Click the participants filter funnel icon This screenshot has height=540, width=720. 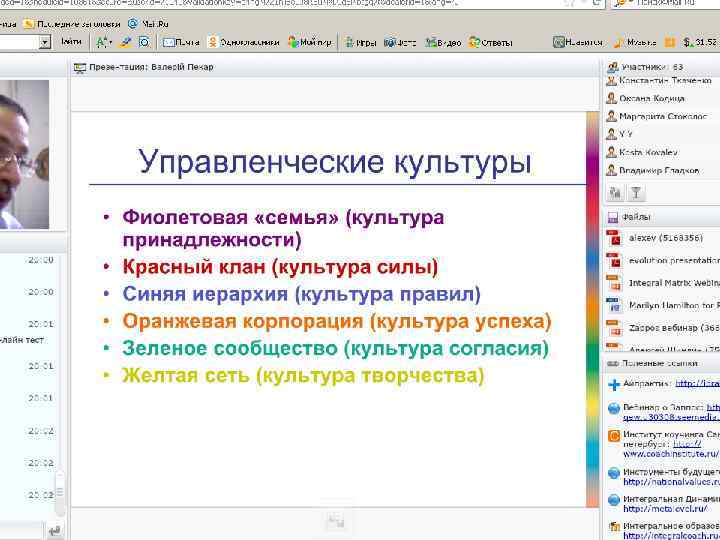tap(636, 193)
